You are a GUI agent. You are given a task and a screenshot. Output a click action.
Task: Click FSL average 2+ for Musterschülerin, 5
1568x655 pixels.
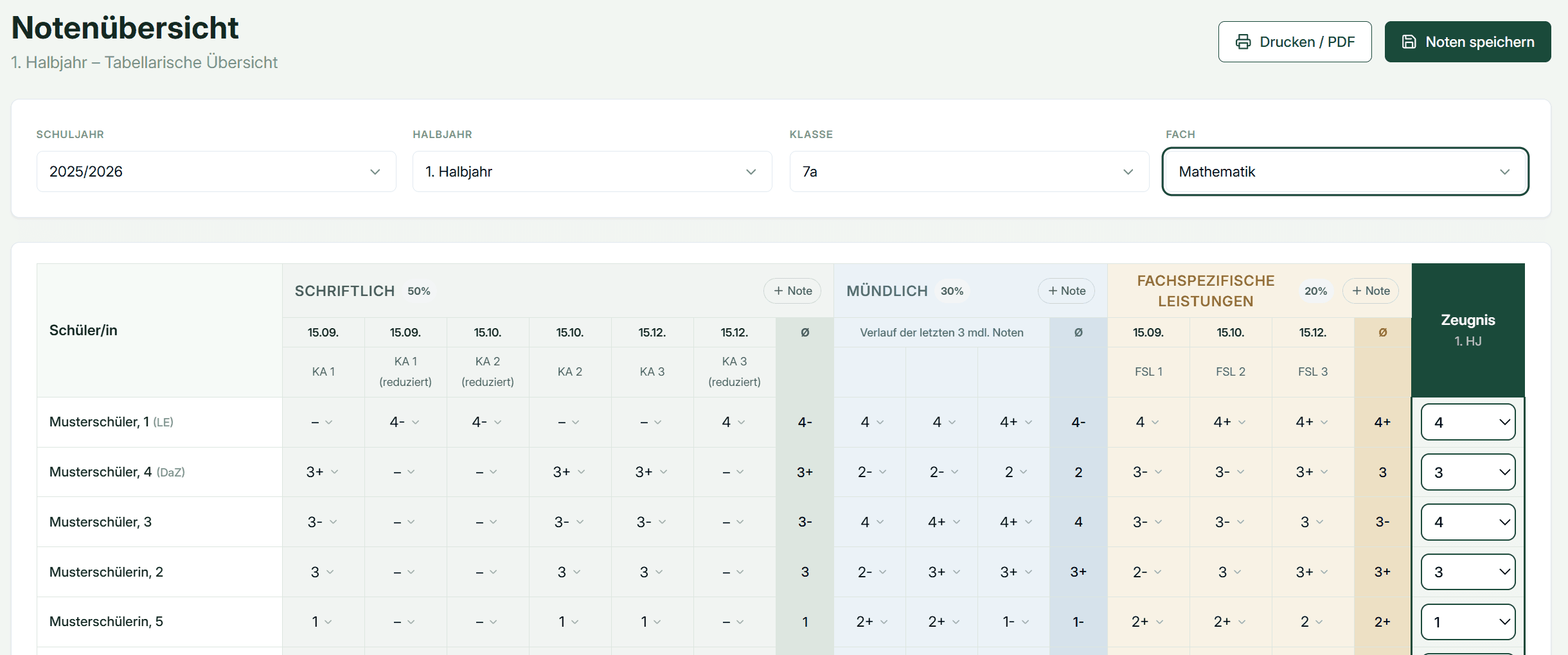tap(1382, 622)
